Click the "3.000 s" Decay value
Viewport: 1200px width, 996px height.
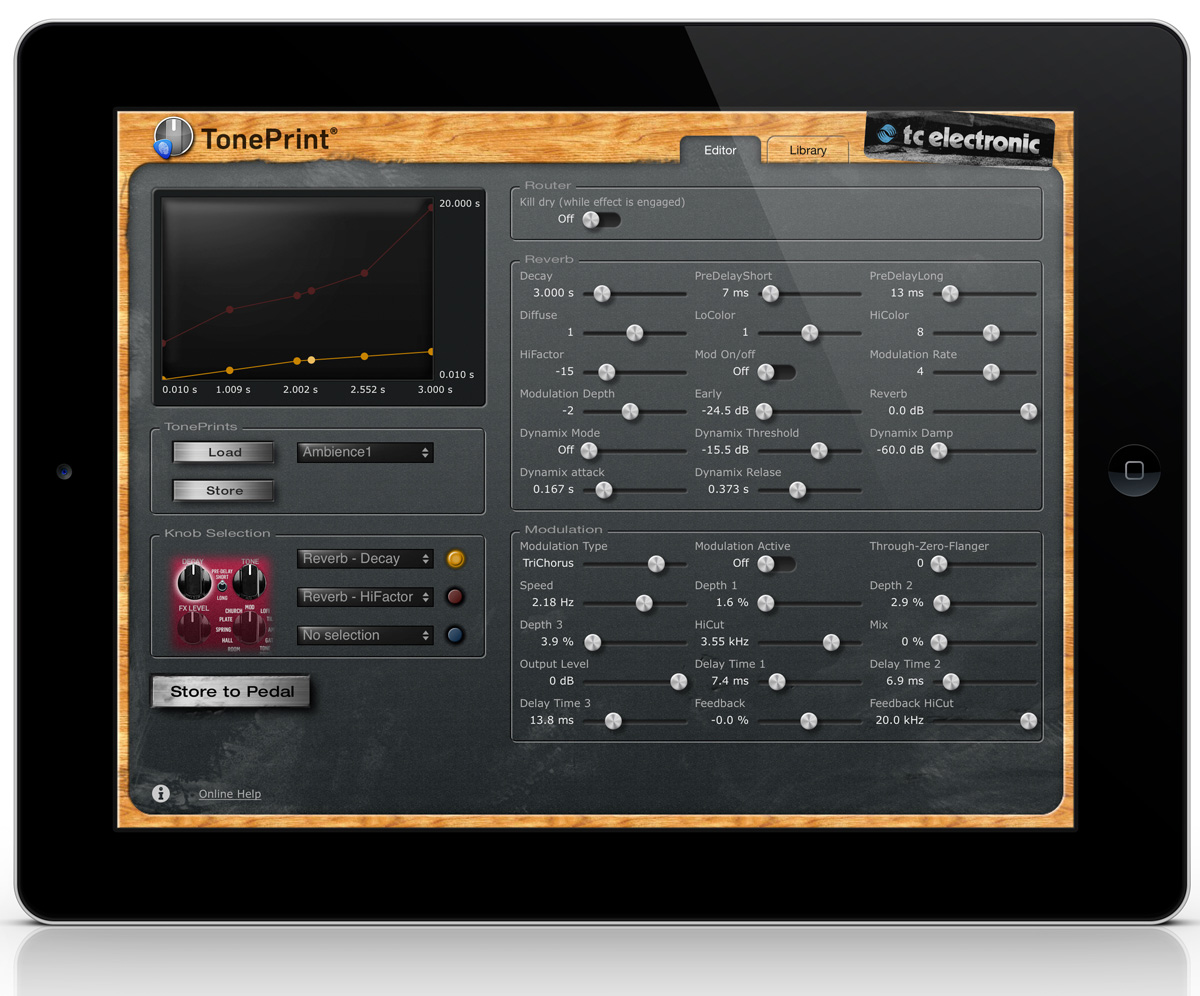(x=553, y=293)
